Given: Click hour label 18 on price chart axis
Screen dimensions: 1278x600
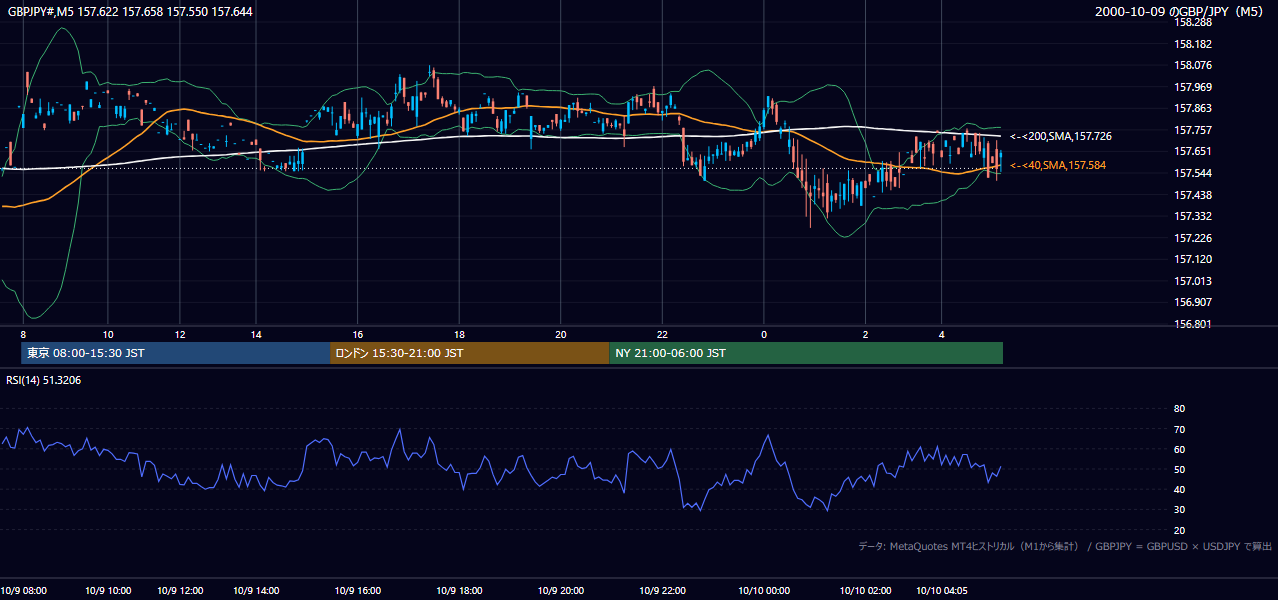Looking at the screenshot, I should point(458,334).
